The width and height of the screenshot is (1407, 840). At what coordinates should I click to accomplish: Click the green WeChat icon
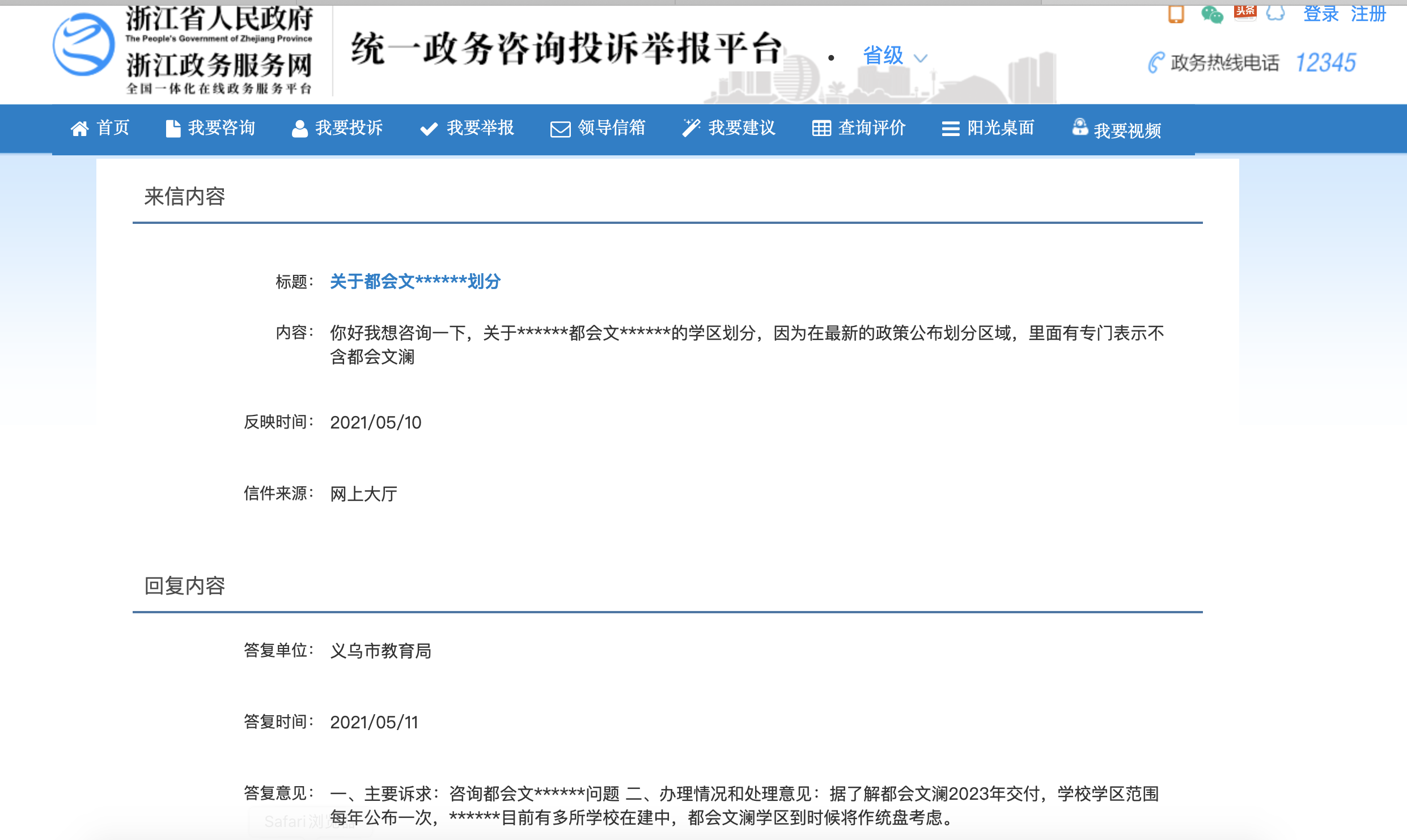[x=1211, y=14]
